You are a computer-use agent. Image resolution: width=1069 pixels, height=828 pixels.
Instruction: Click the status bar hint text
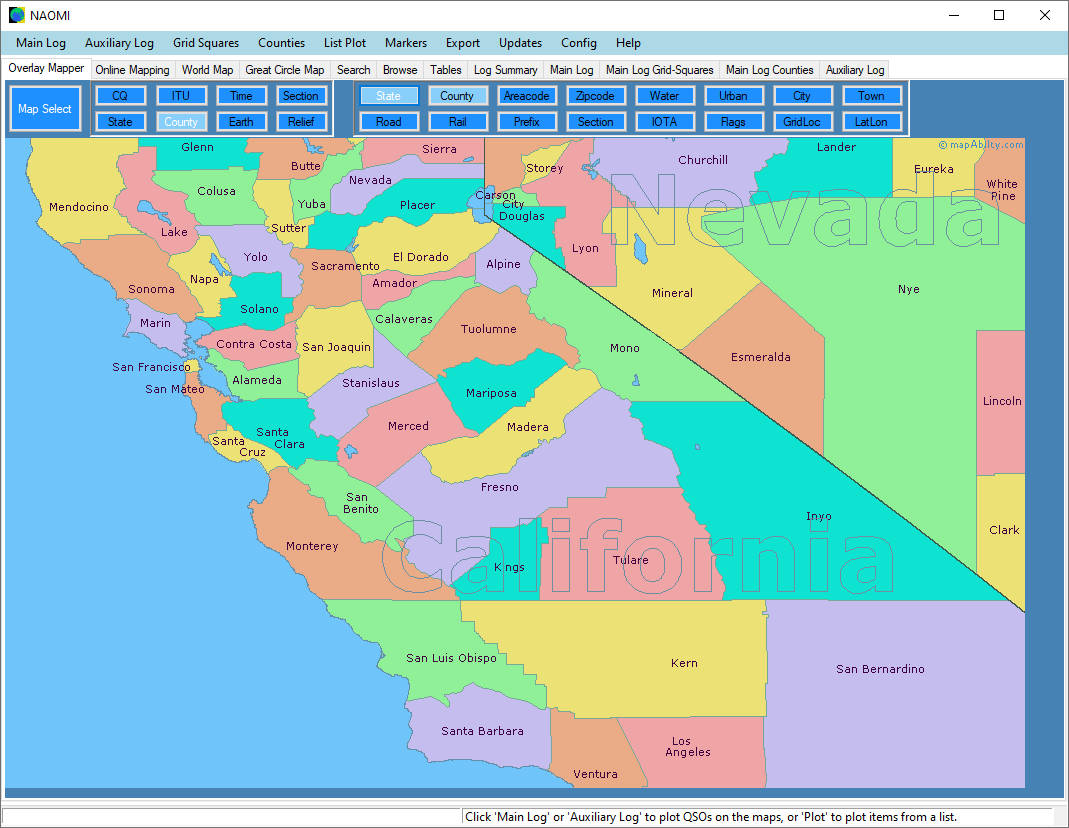click(710, 817)
